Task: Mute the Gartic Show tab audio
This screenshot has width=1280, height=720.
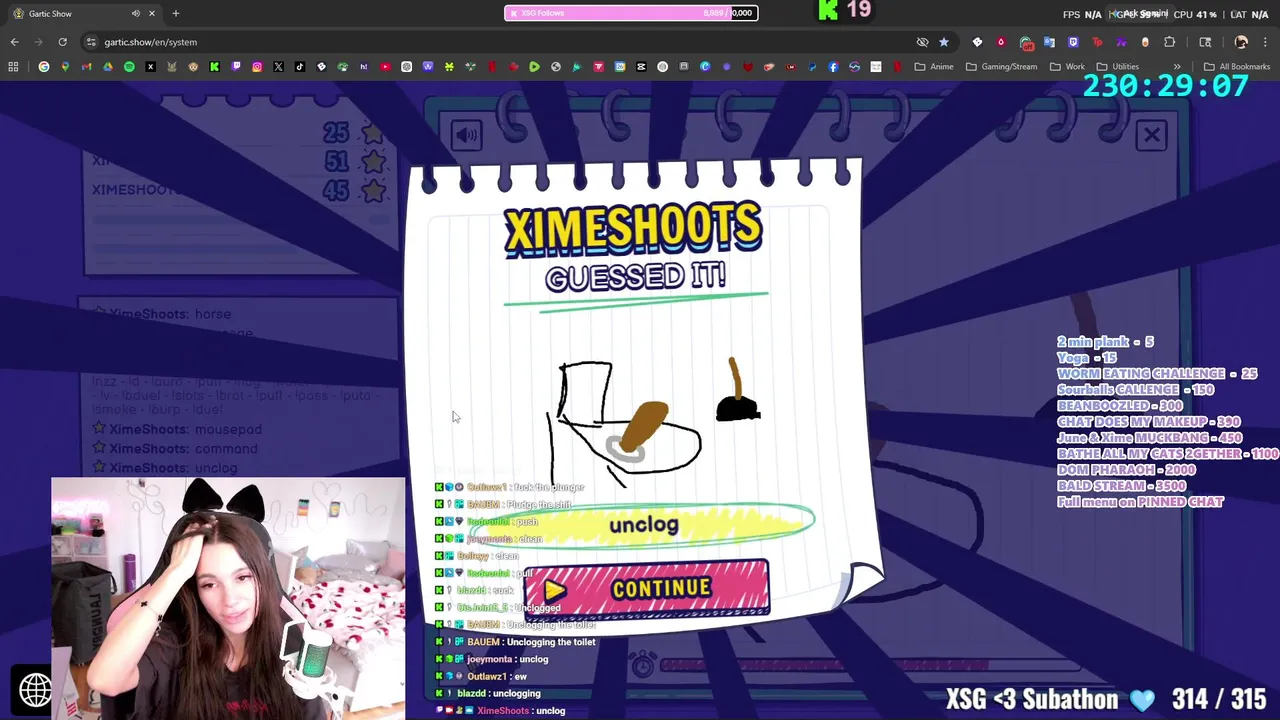Action: tap(136, 13)
